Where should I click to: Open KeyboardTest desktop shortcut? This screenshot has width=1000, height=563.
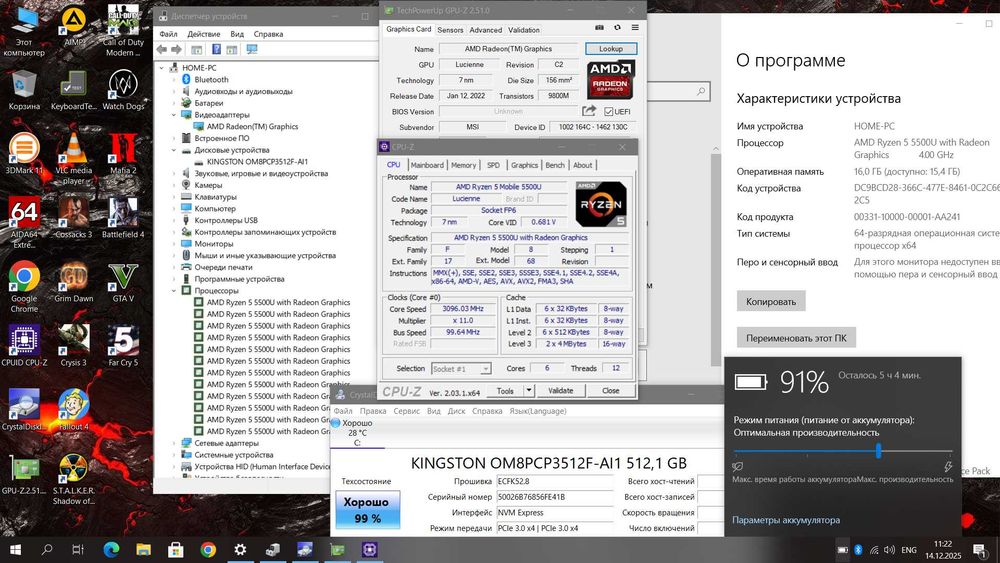74,91
